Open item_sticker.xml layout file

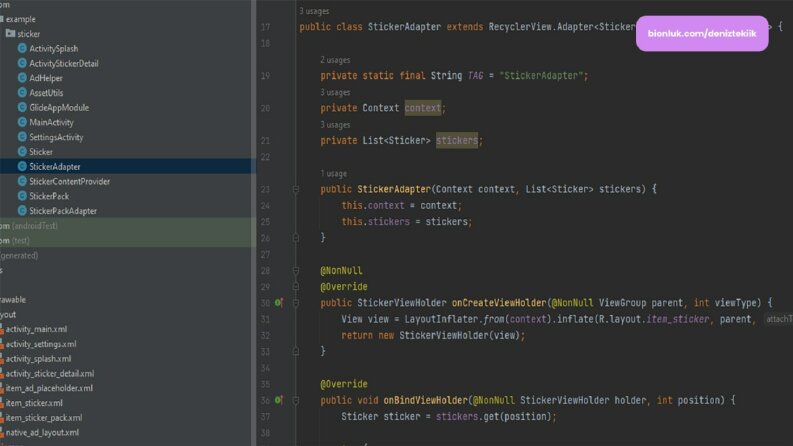pos(34,403)
